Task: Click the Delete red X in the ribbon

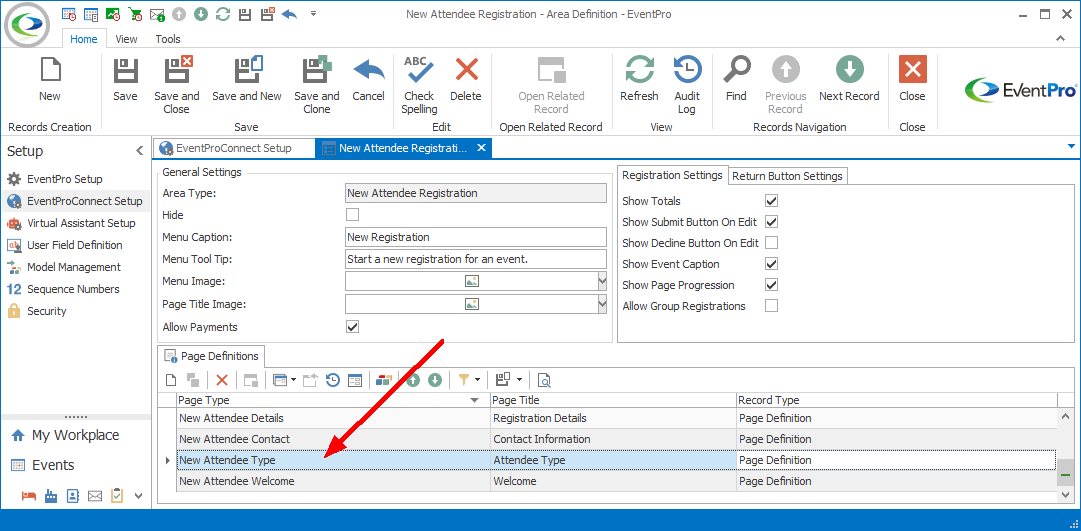Action: [x=467, y=70]
